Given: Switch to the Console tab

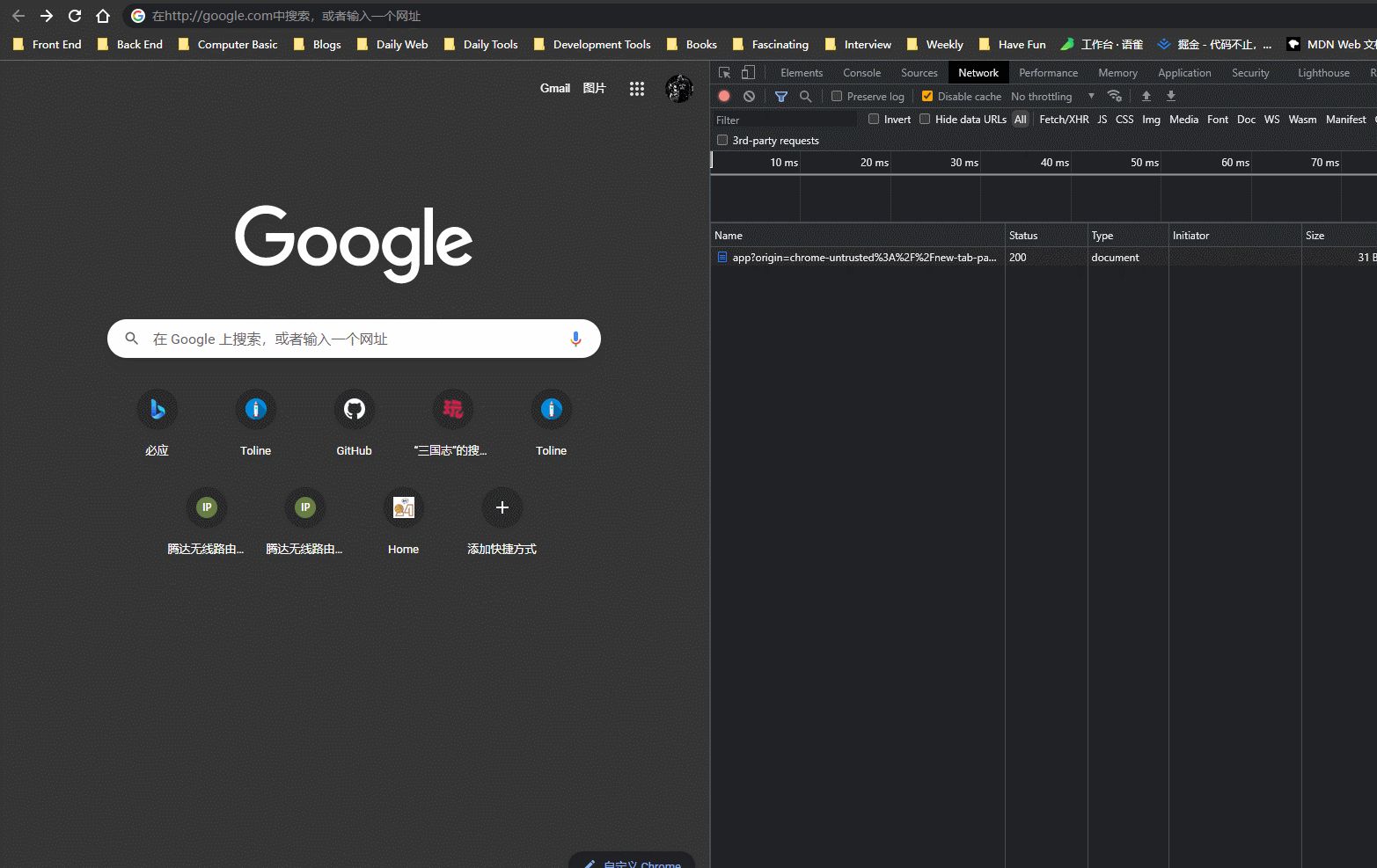Looking at the screenshot, I should point(861,73).
